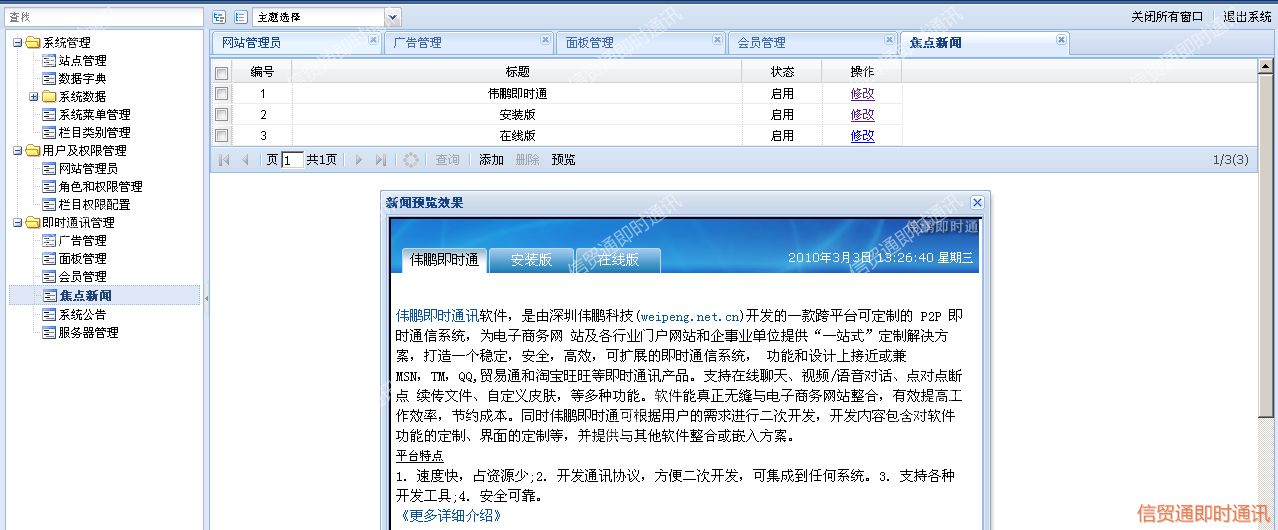Viewport: 1278px width, 530px height.
Task: Open 系统公告 in the tree
Action: (82, 314)
